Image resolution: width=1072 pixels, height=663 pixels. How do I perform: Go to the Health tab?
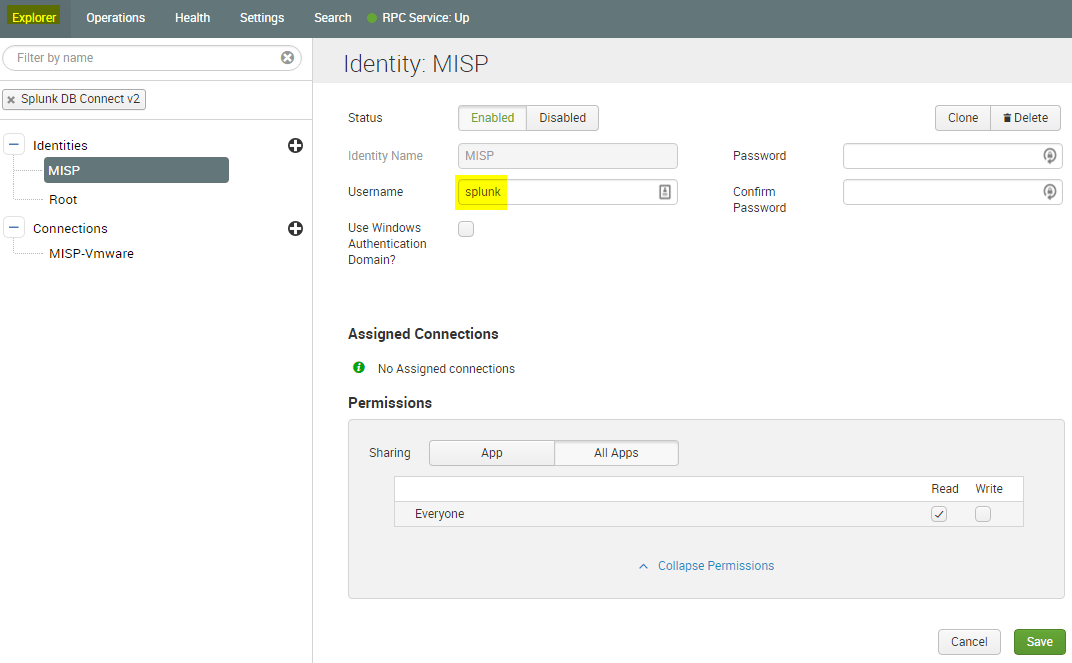point(192,18)
